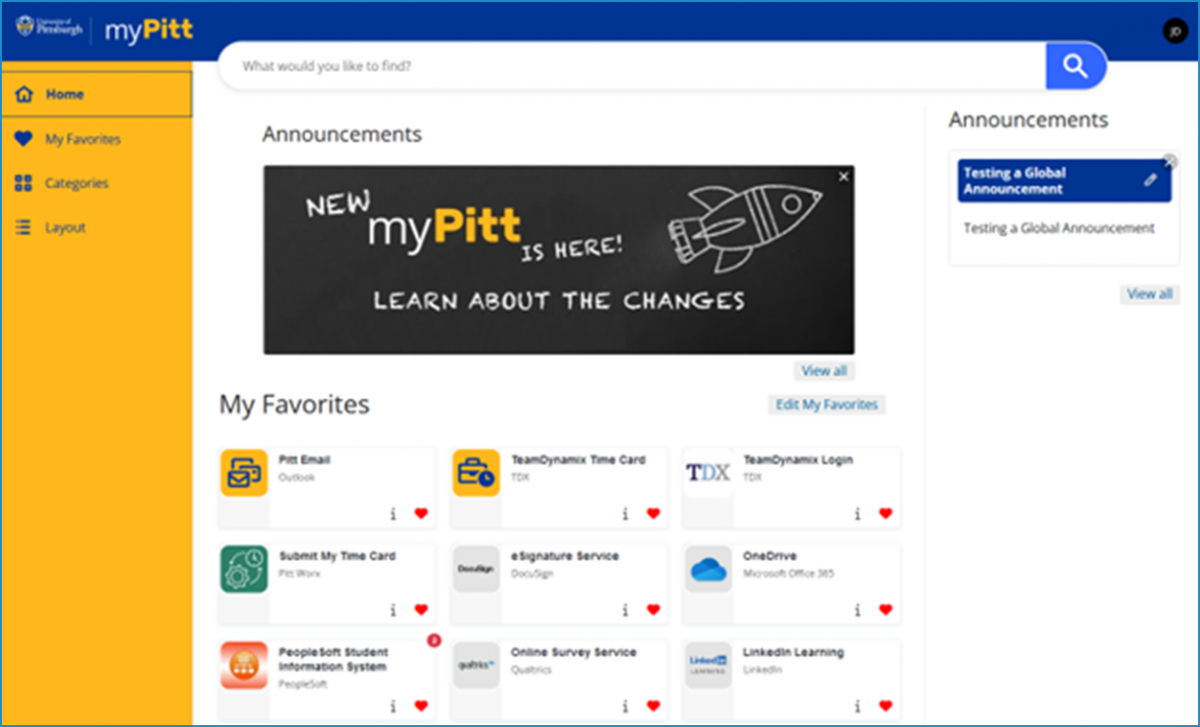Click the 'My Favorites' section heading
1200x727 pixels.
[x=294, y=405]
